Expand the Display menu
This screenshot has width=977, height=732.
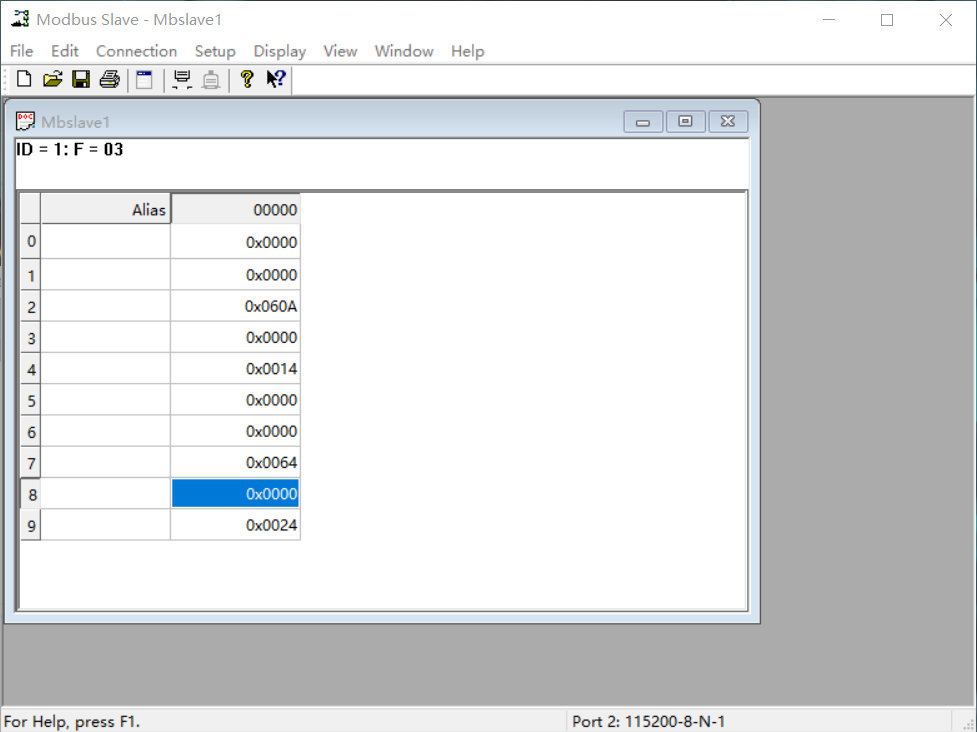click(x=280, y=51)
